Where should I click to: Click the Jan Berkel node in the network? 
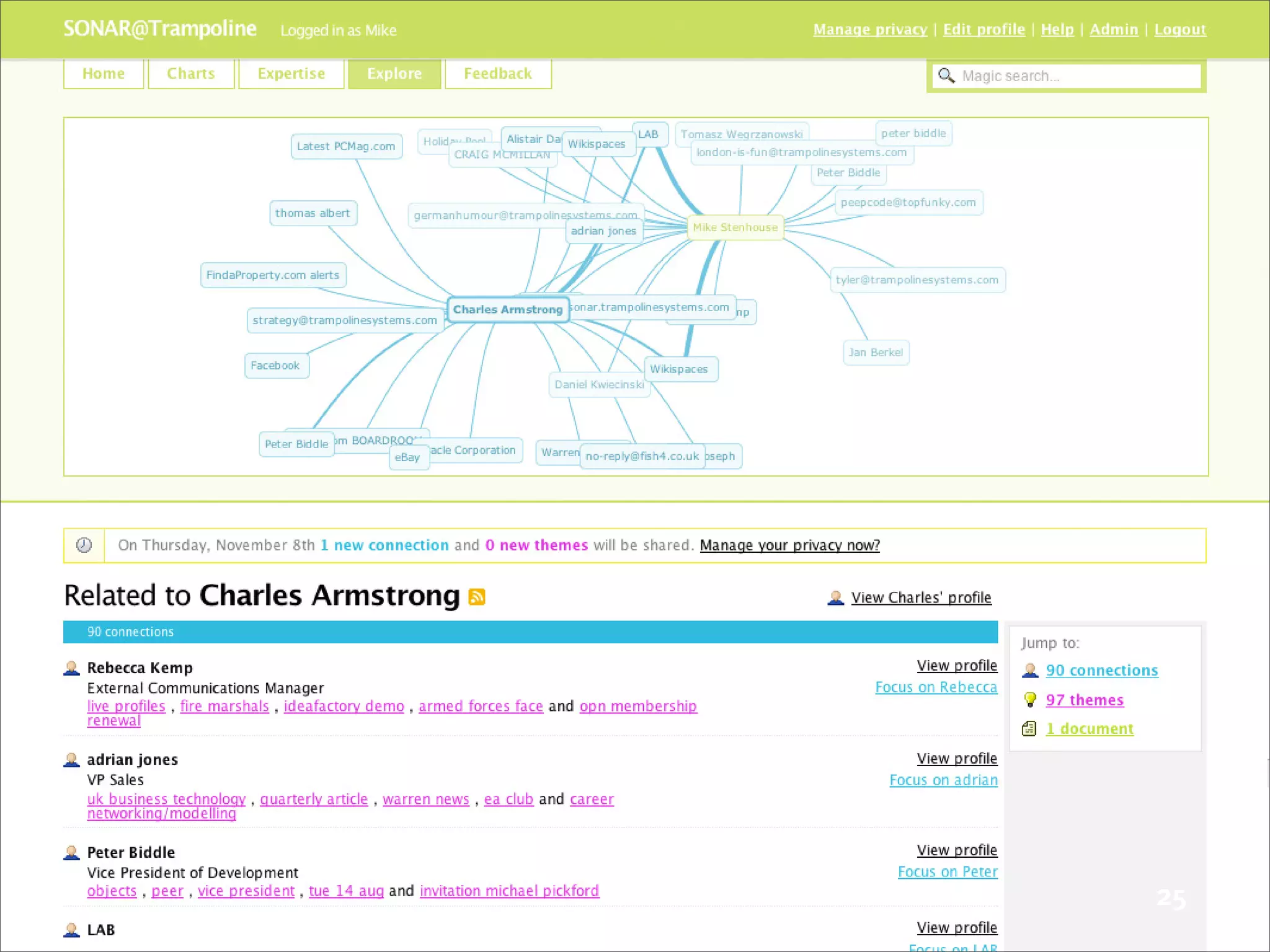(876, 352)
